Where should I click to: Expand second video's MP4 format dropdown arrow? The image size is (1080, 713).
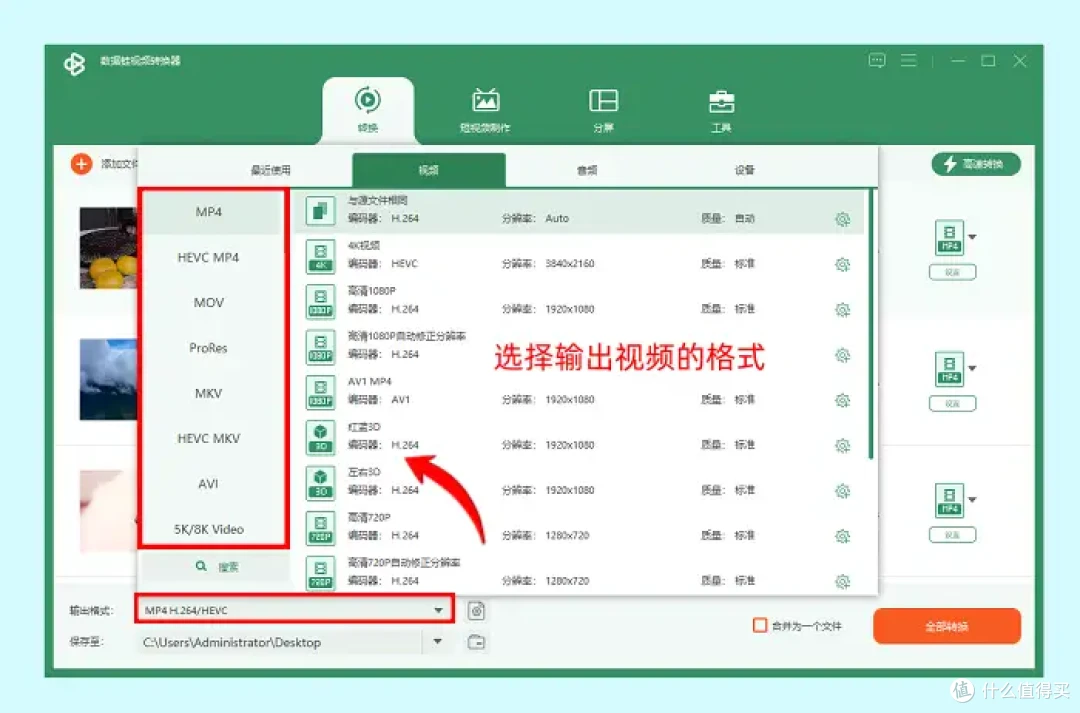tap(972, 369)
